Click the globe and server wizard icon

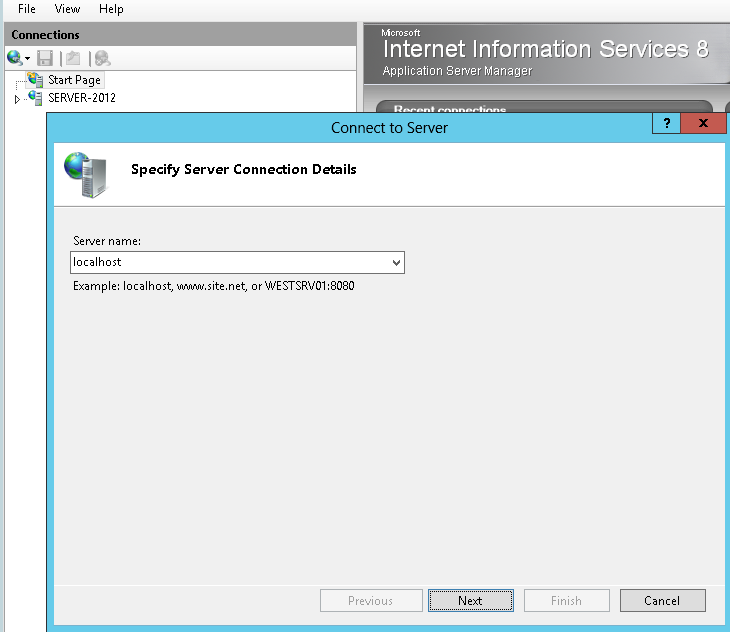pos(86,175)
